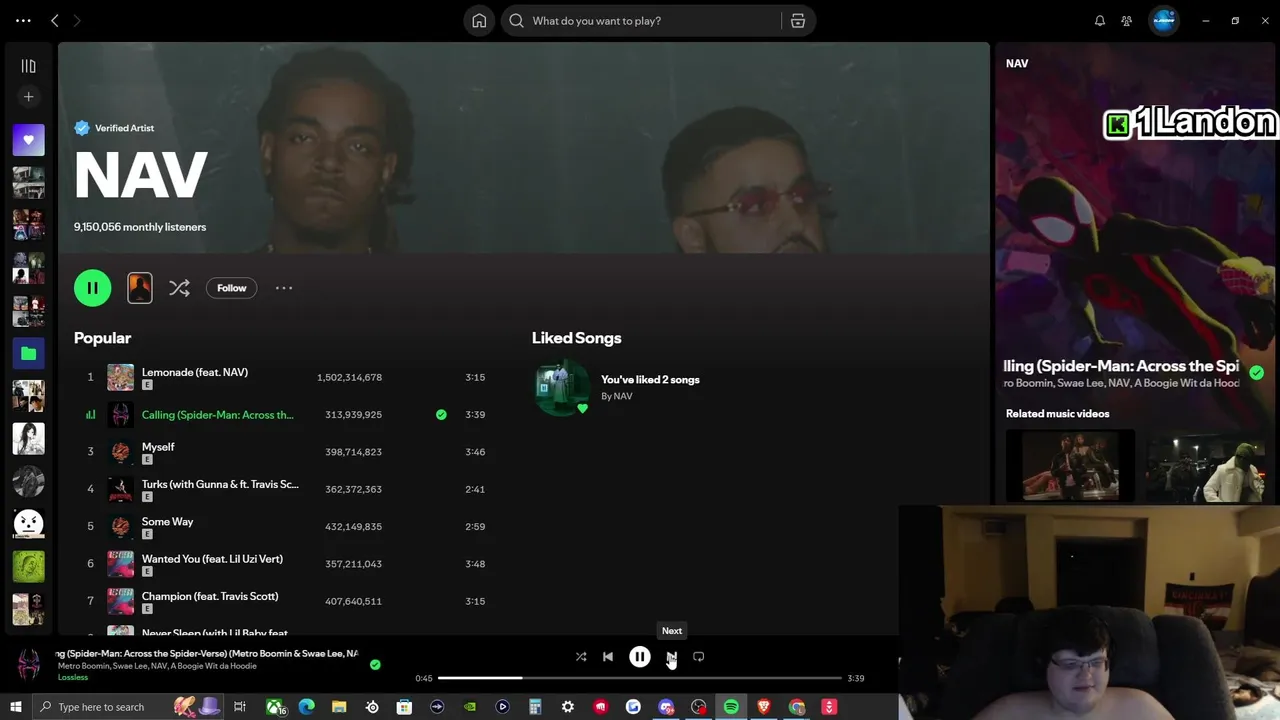The image size is (1280, 720).
Task: Pause the song in the player bar
Action: [640, 657]
